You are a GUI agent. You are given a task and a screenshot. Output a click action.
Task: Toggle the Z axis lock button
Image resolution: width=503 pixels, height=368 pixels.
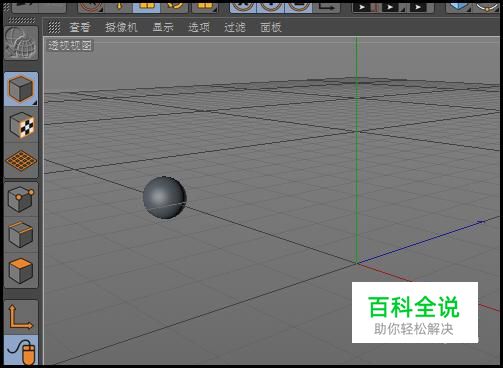[x=298, y=7]
